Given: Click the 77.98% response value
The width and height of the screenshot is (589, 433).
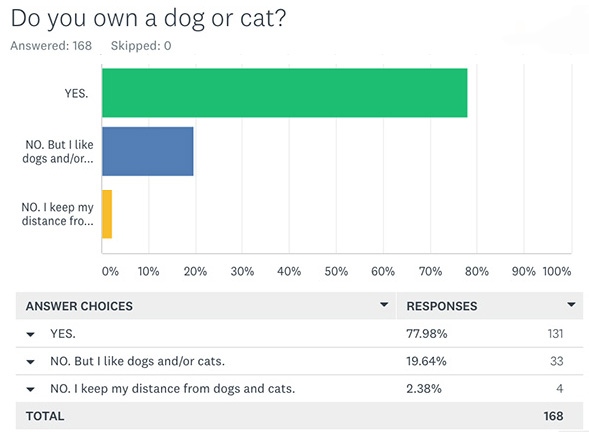Looking at the screenshot, I should 427,333.
